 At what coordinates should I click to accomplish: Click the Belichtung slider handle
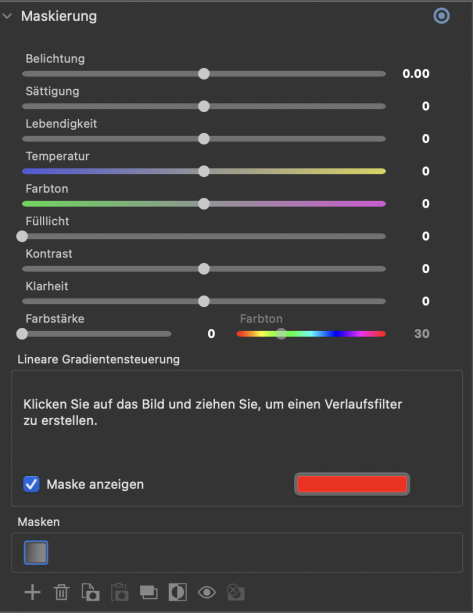[x=204, y=73]
